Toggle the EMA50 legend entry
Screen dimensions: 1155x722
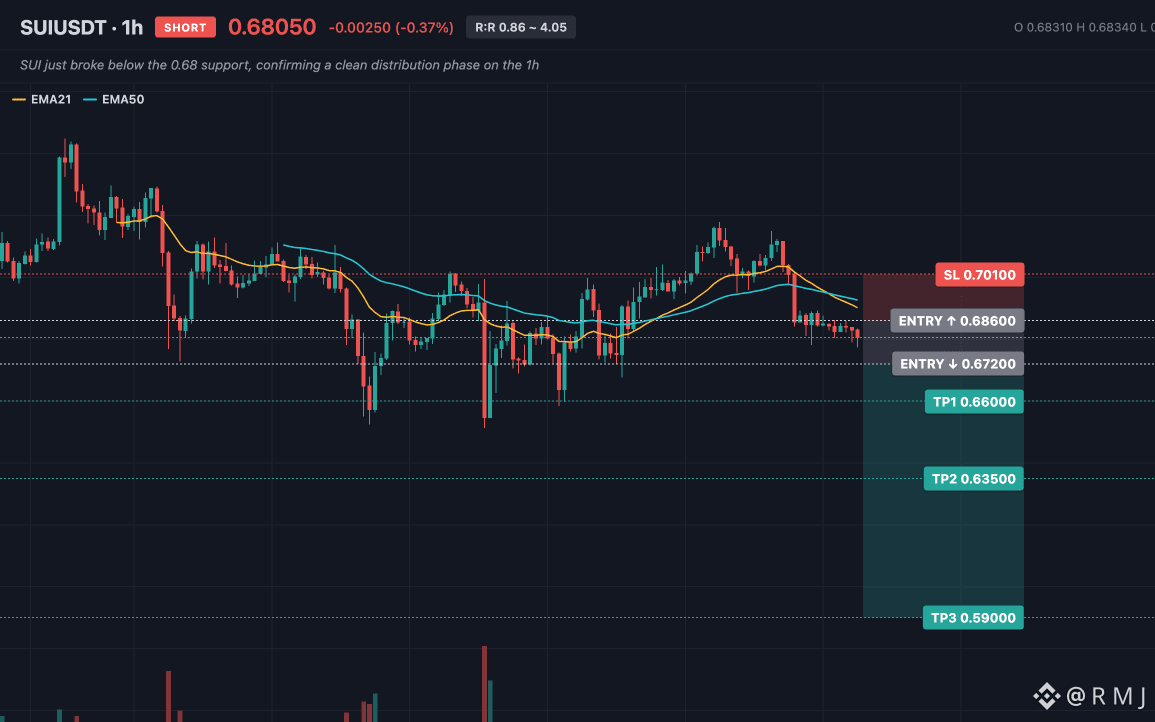click(113, 99)
